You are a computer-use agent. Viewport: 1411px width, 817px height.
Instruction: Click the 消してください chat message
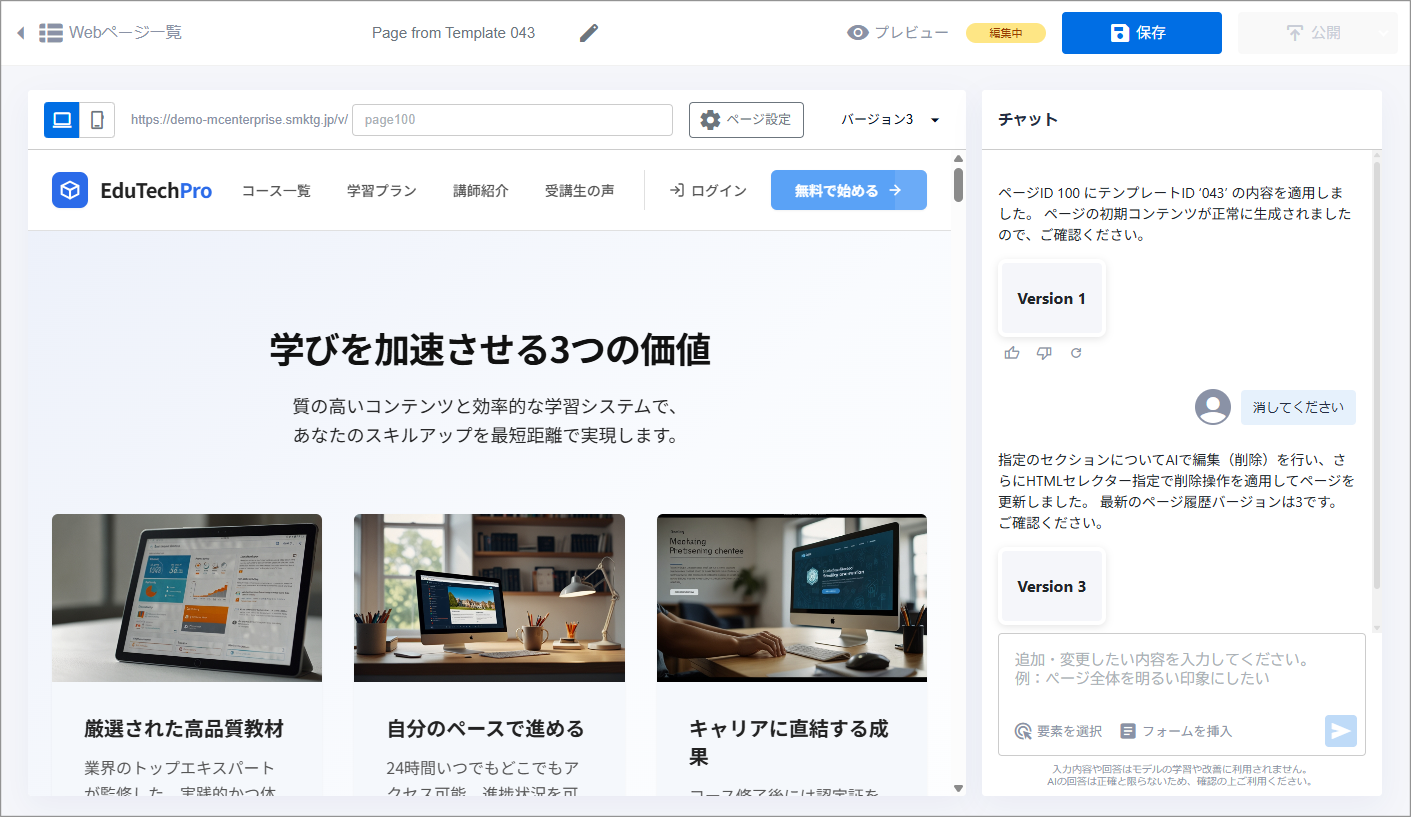click(x=1299, y=407)
